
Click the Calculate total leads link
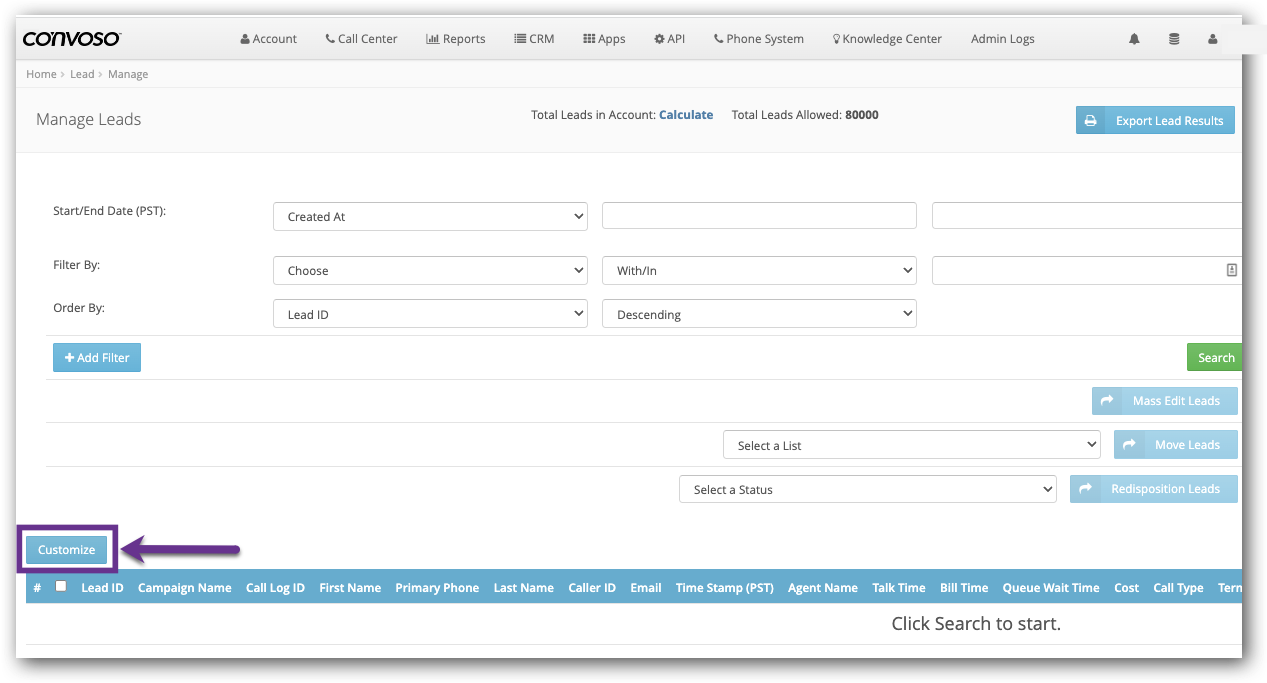point(686,115)
